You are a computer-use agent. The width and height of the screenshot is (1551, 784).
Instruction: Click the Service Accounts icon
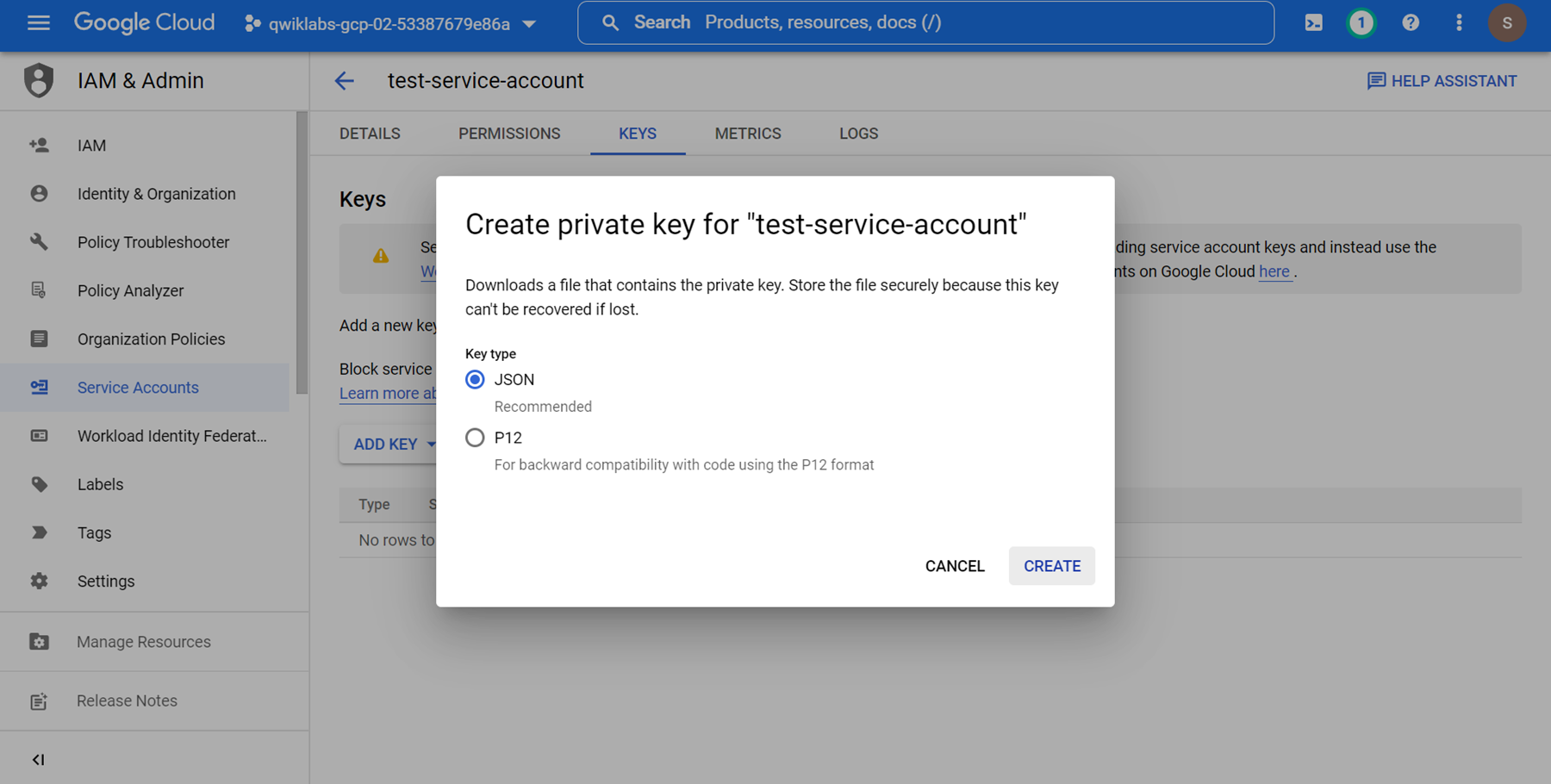[x=39, y=387]
